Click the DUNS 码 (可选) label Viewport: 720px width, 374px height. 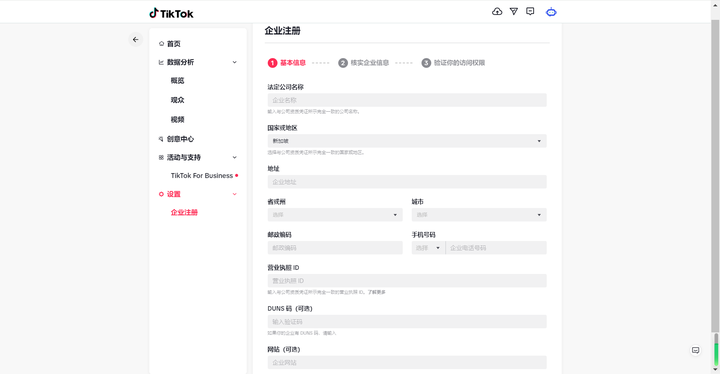[290, 309]
